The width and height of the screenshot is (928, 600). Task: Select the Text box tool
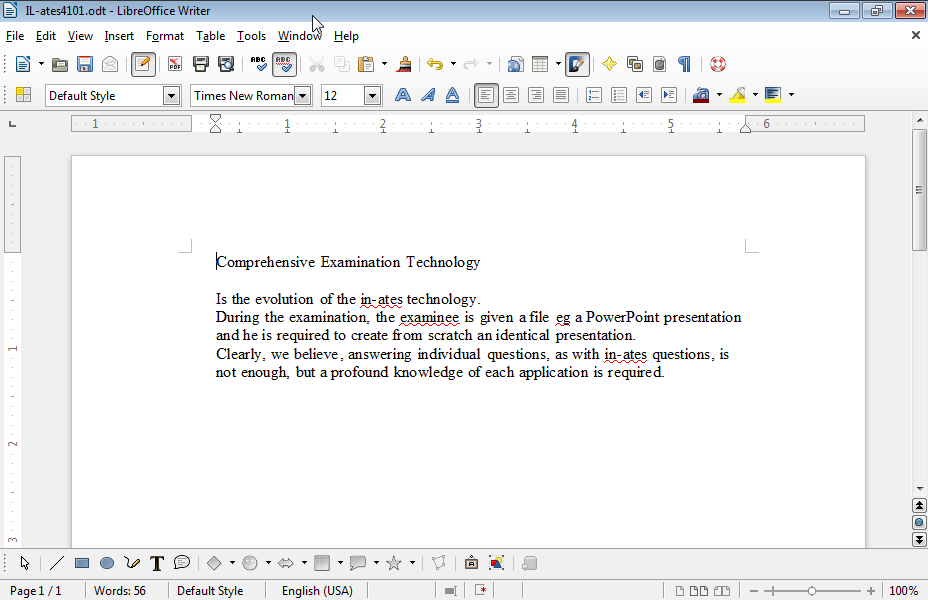pyautogui.click(x=157, y=563)
